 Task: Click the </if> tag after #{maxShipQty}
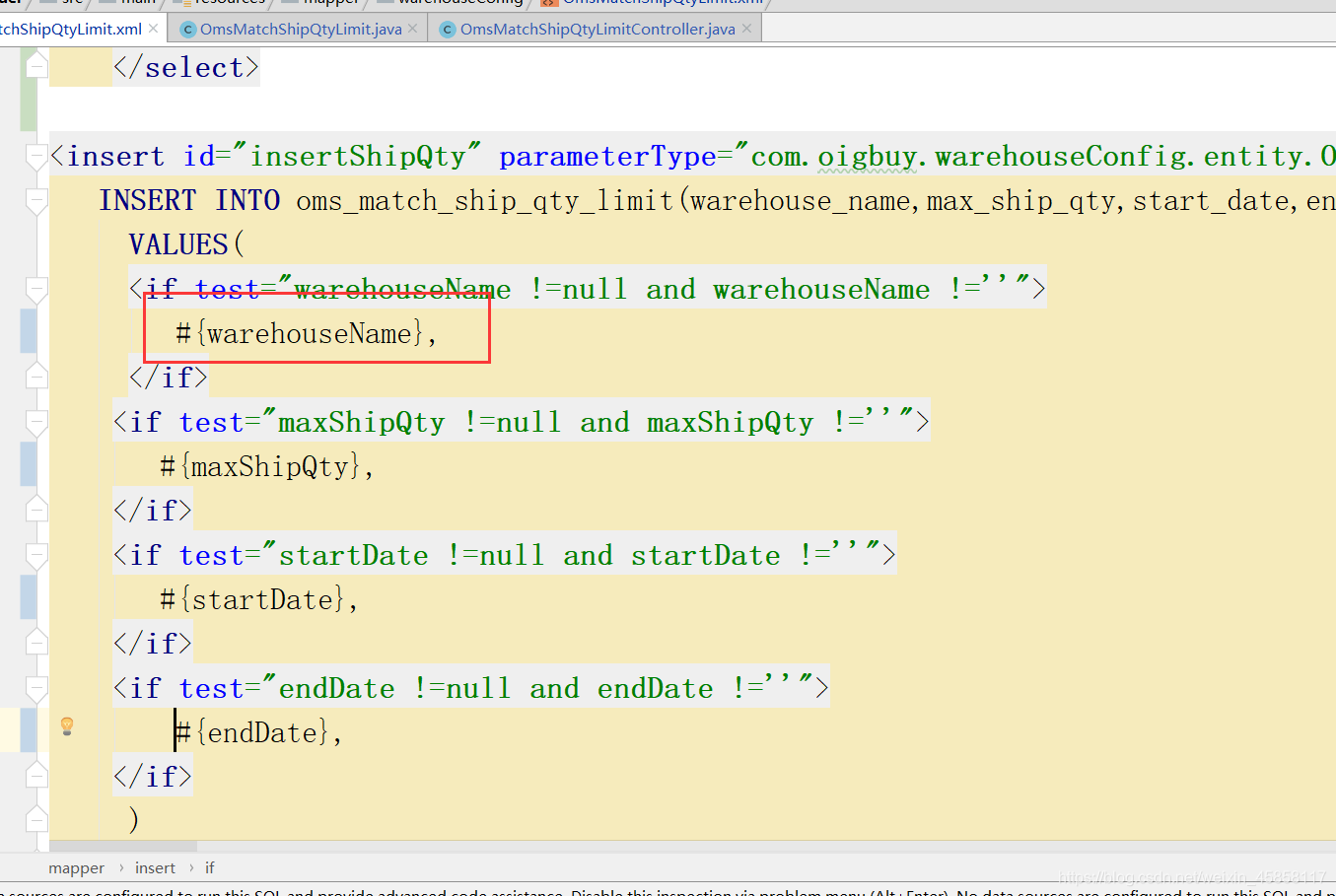coord(153,511)
